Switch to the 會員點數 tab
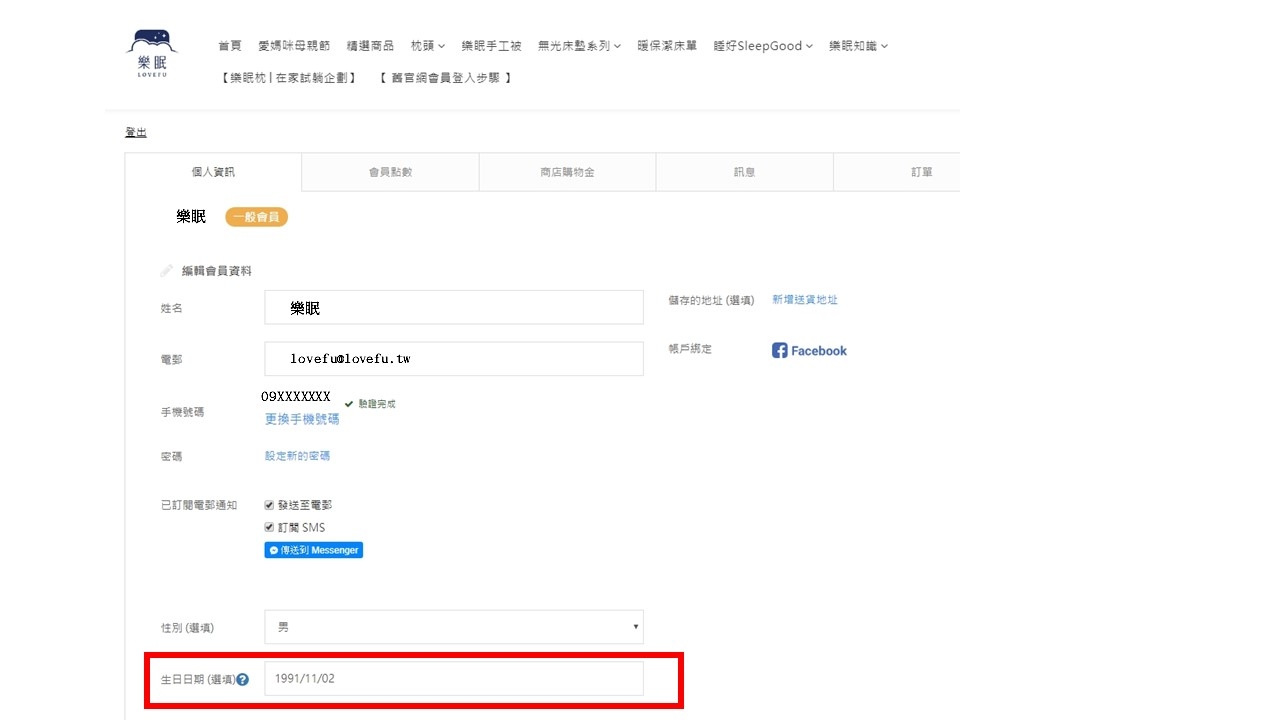Image resolution: width=1280 pixels, height=720 pixels. tap(390, 172)
